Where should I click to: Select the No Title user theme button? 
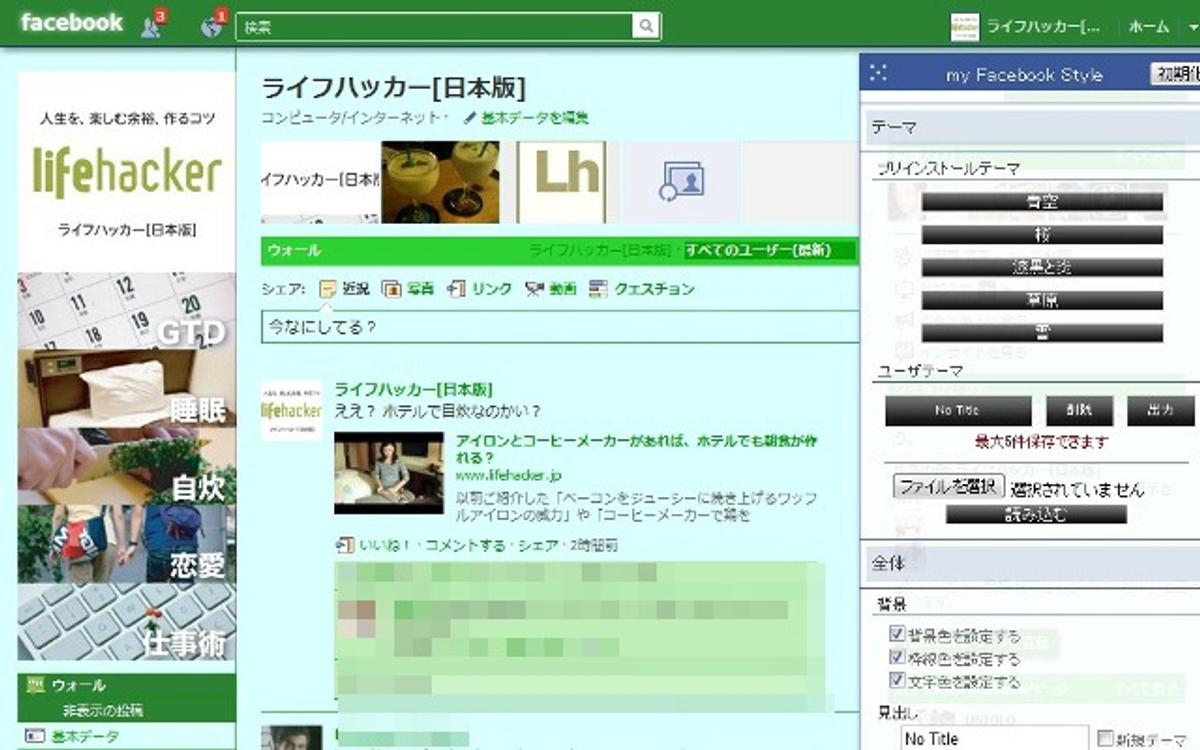coord(958,411)
